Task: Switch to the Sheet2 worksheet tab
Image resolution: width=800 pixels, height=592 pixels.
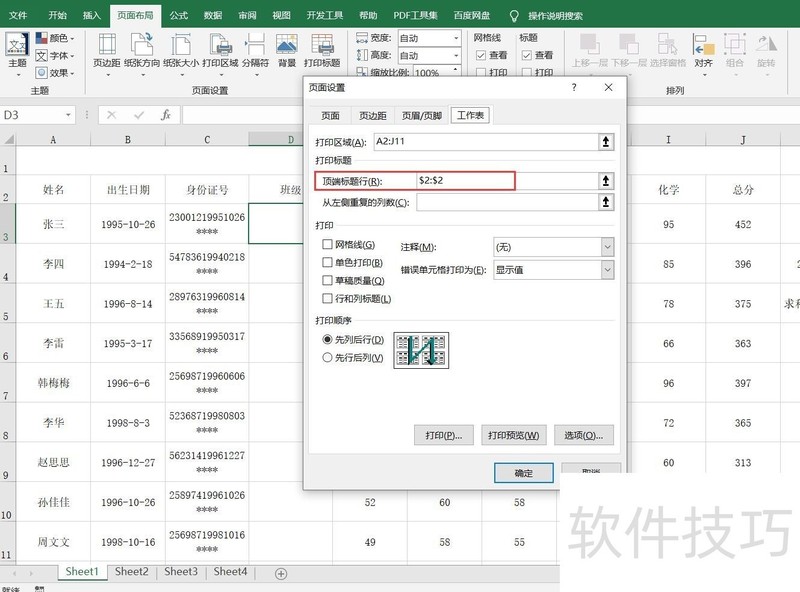Action: coord(132,572)
